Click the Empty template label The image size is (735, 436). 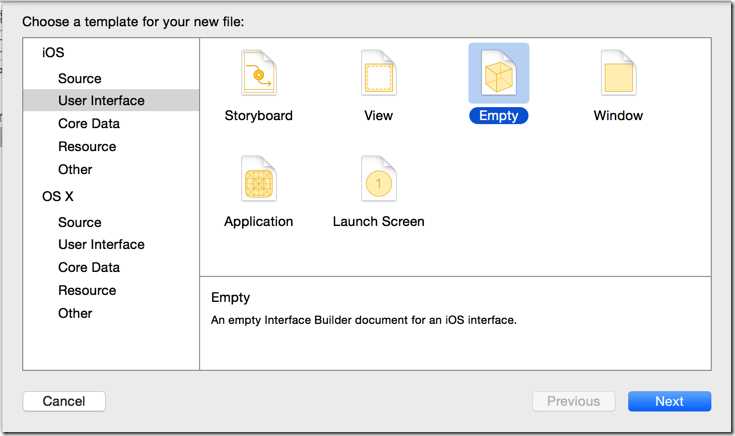499,115
